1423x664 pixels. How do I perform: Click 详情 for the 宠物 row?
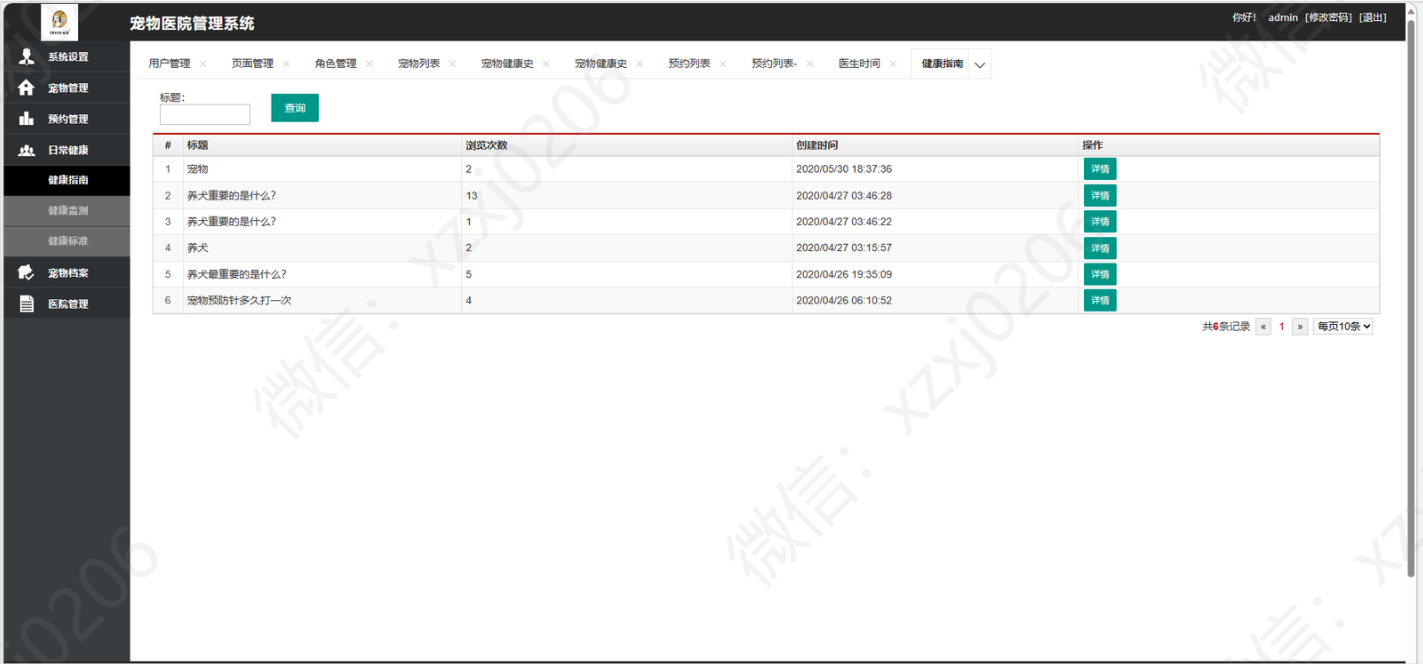point(1100,169)
